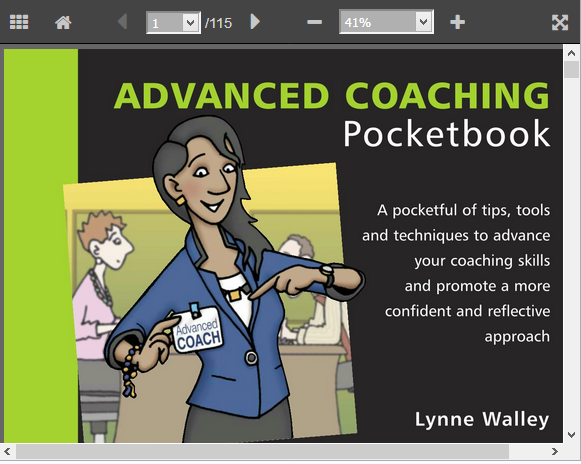The height and width of the screenshot is (464, 581).
Task: Click the horizontal scrollbar right arrow
Action: 554,451
